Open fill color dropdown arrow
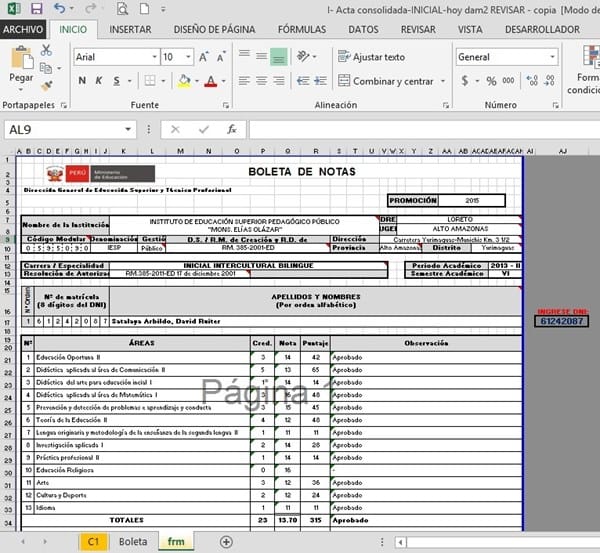 click(x=197, y=81)
